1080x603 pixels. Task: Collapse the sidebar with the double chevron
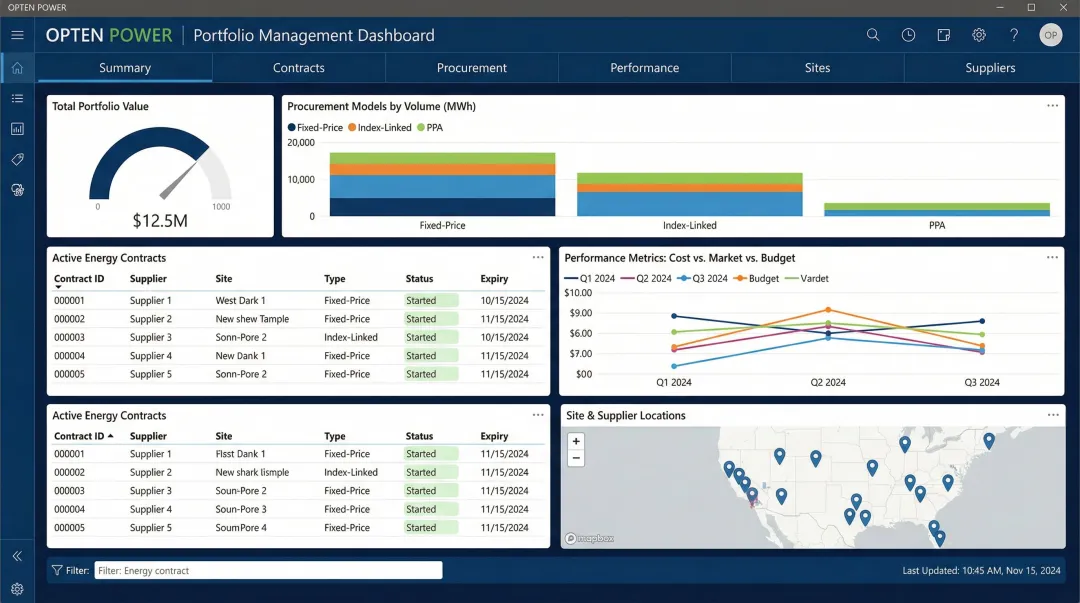[17, 555]
